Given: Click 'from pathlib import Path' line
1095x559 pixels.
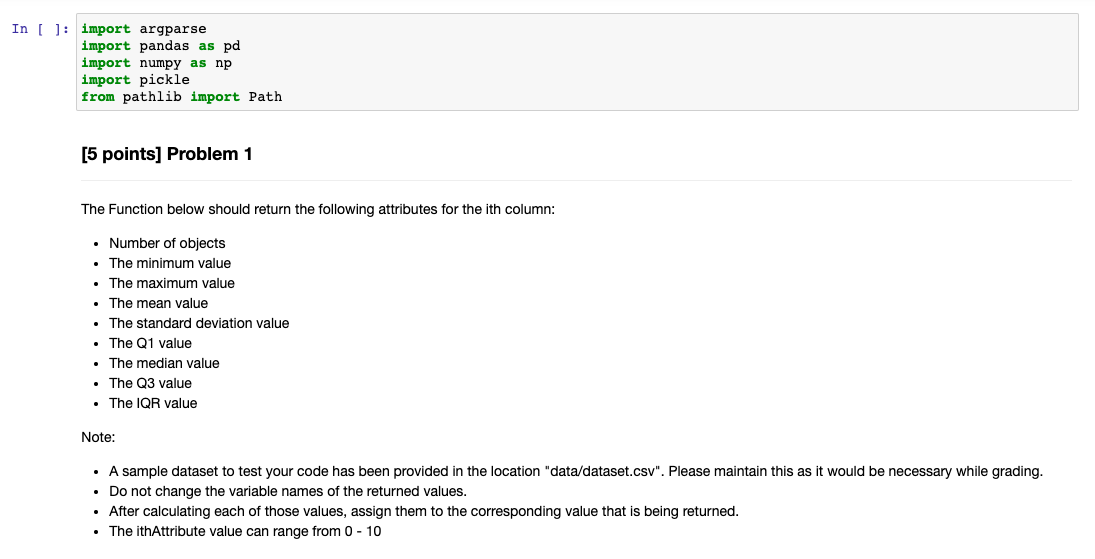Looking at the screenshot, I should pos(182,96).
